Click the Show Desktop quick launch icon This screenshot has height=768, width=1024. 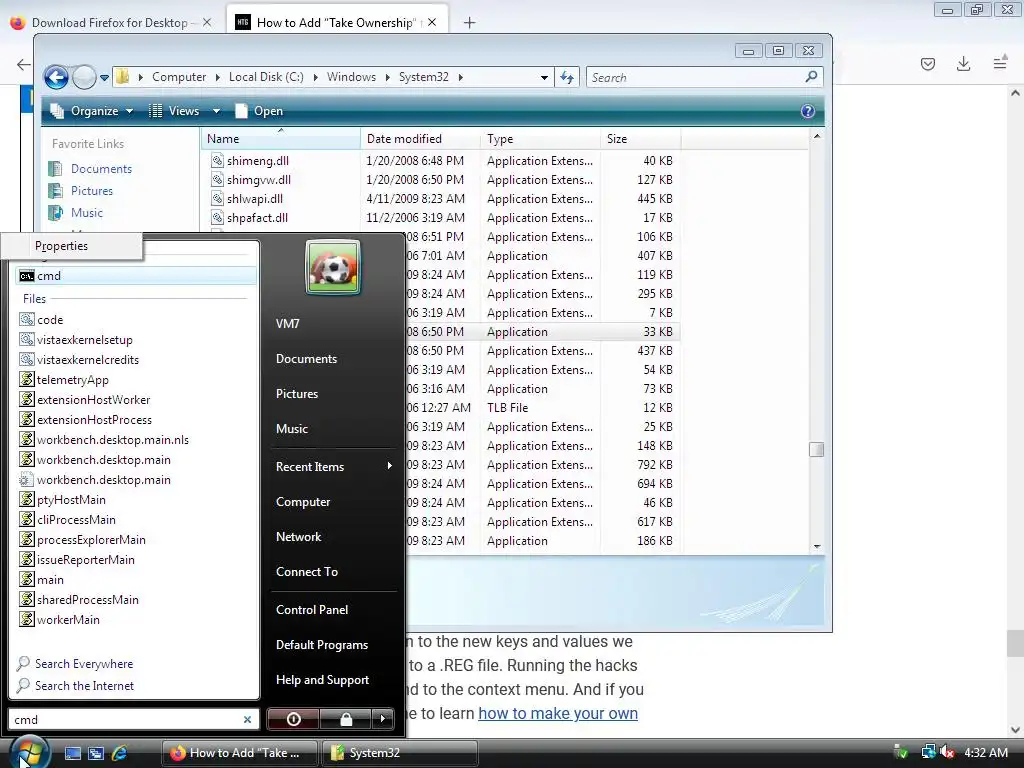tap(72, 753)
